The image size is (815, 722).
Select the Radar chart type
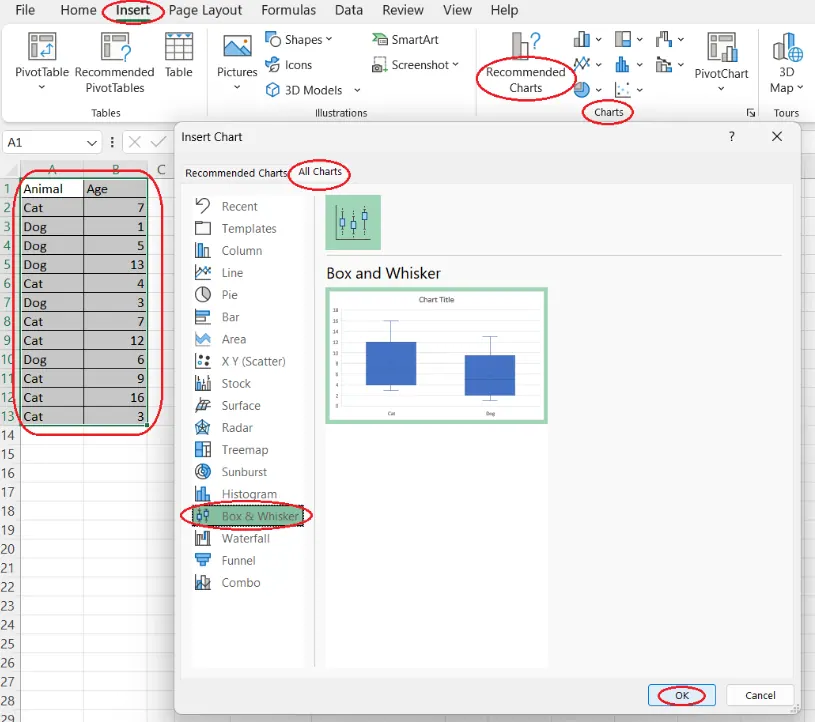pos(233,427)
